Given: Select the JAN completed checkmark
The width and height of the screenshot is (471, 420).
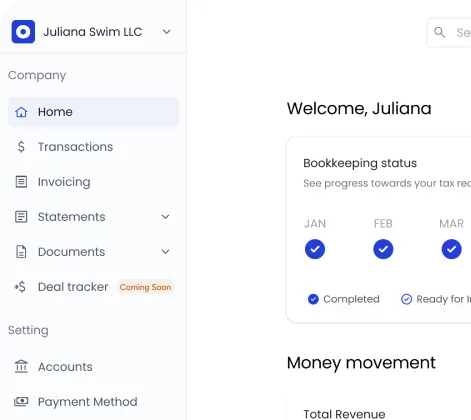Looking at the screenshot, I should [315, 249].
